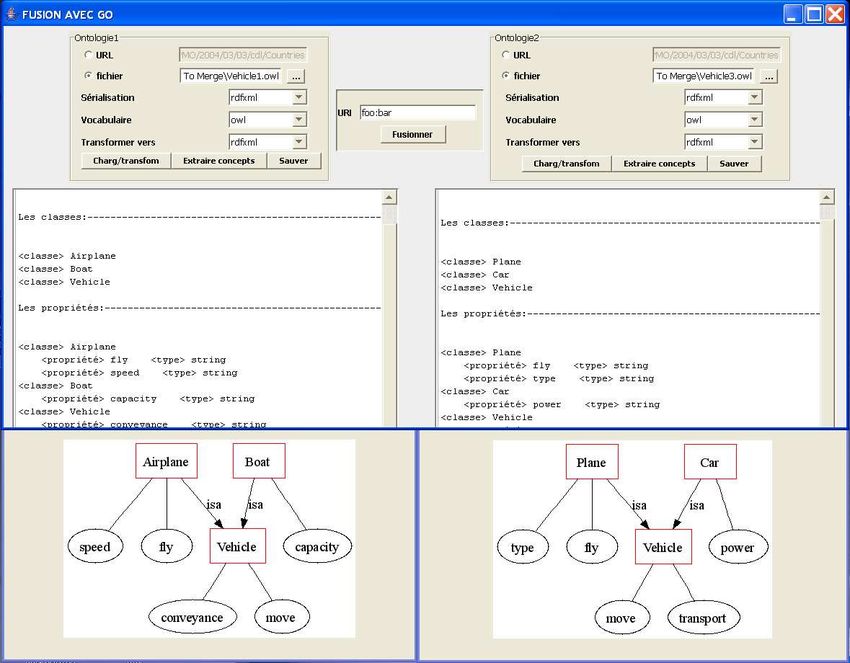Click Charg/transfom button in Ontologie1
Image resolution: width=850 pixels, height=663 pixels.
tap(126, 161)
